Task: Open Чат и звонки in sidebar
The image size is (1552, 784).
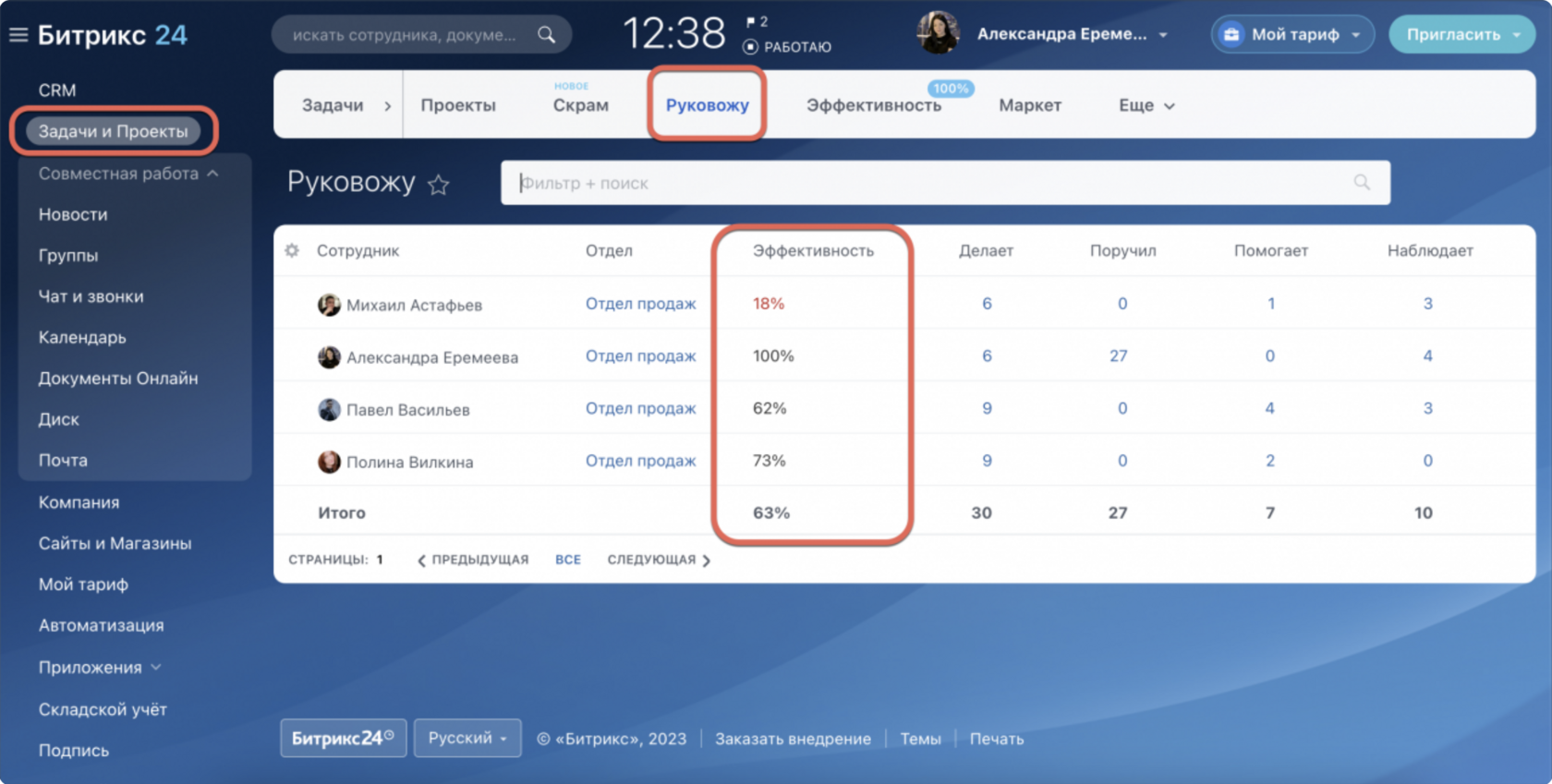Action: (x=91, y=296)
